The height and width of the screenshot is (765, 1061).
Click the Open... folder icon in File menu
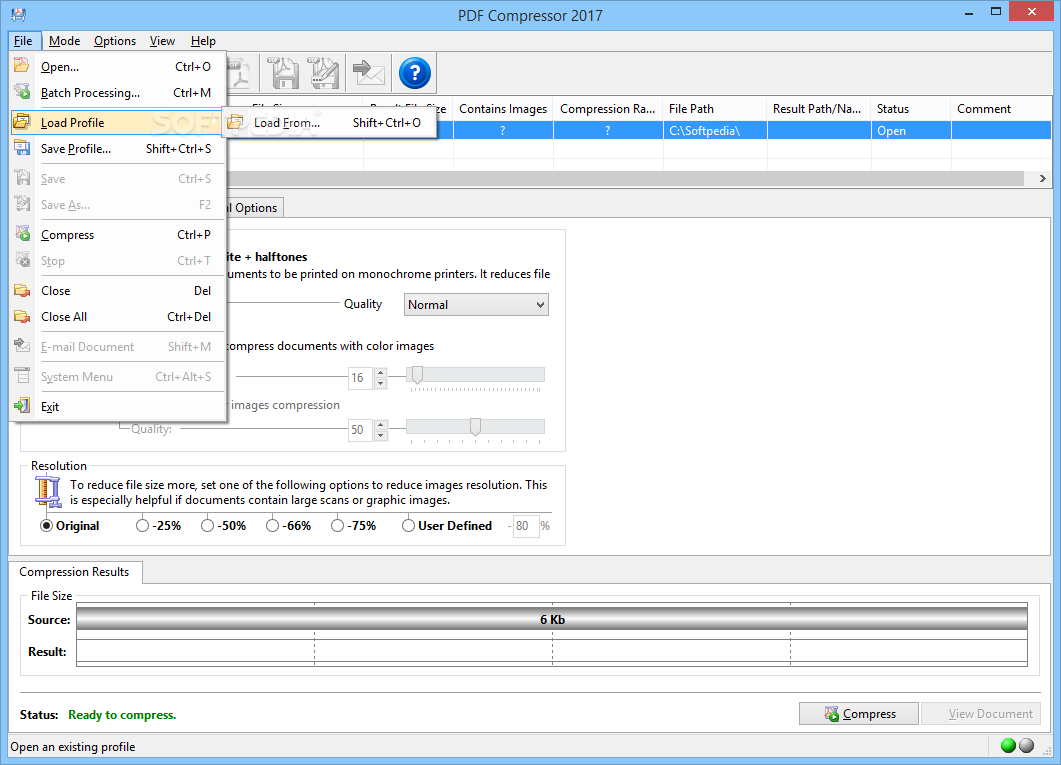coord(22,66)
